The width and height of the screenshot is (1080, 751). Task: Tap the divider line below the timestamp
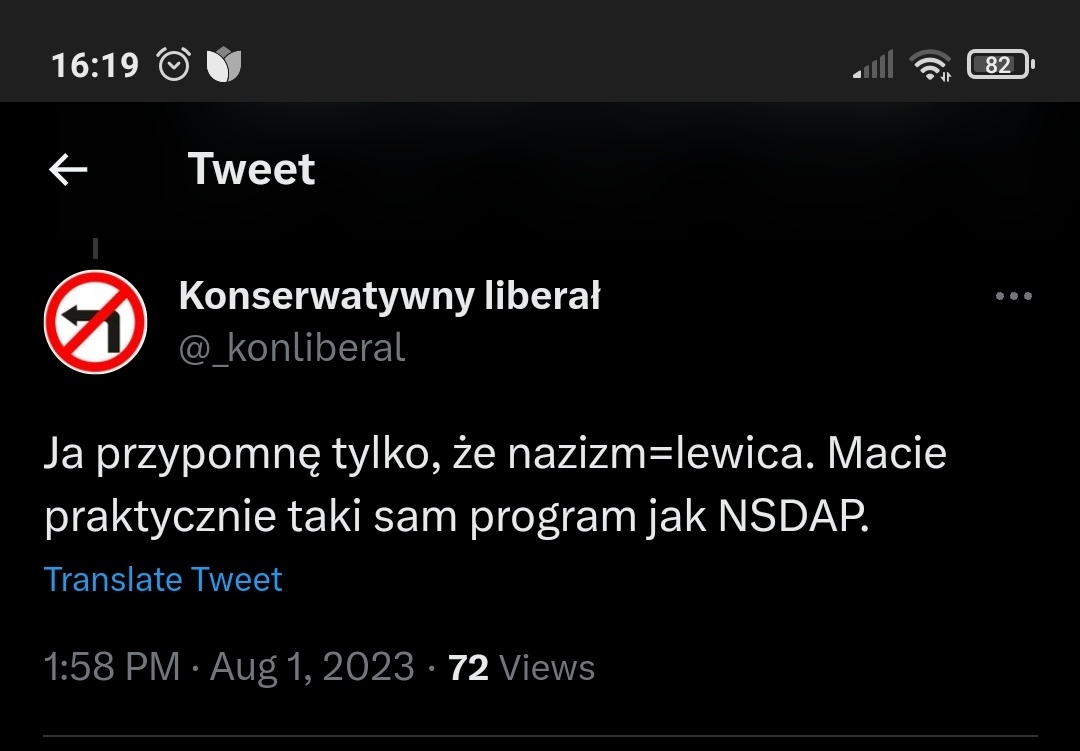pyautogui.click(x=540, y=737)
